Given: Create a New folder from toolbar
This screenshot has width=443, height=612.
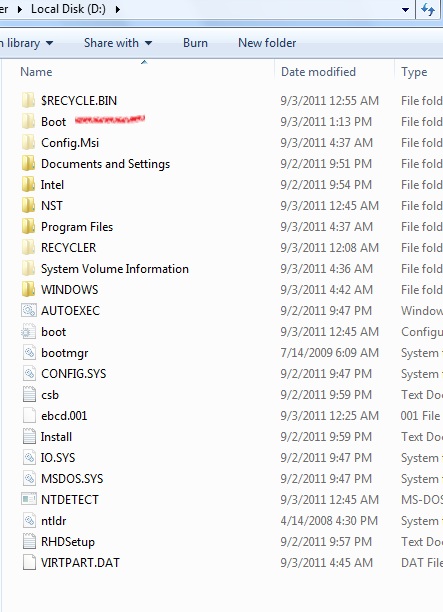Looking at the screenshot, I should click(267, 43).
